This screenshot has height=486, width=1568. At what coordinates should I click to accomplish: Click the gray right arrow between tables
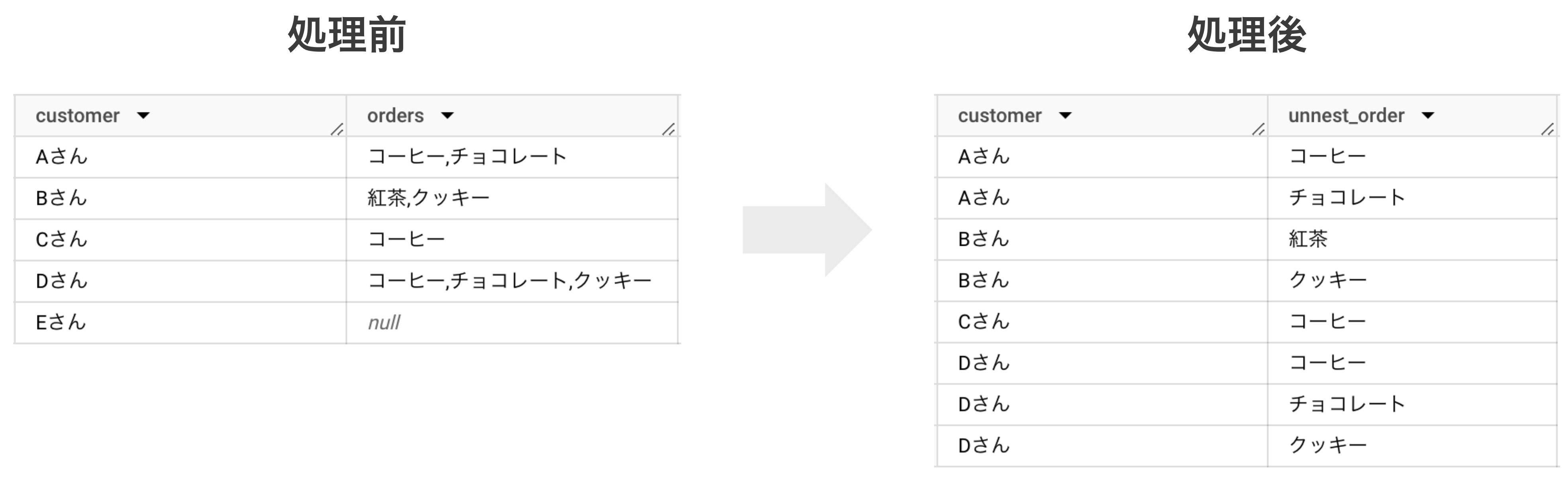coord(807,229)
